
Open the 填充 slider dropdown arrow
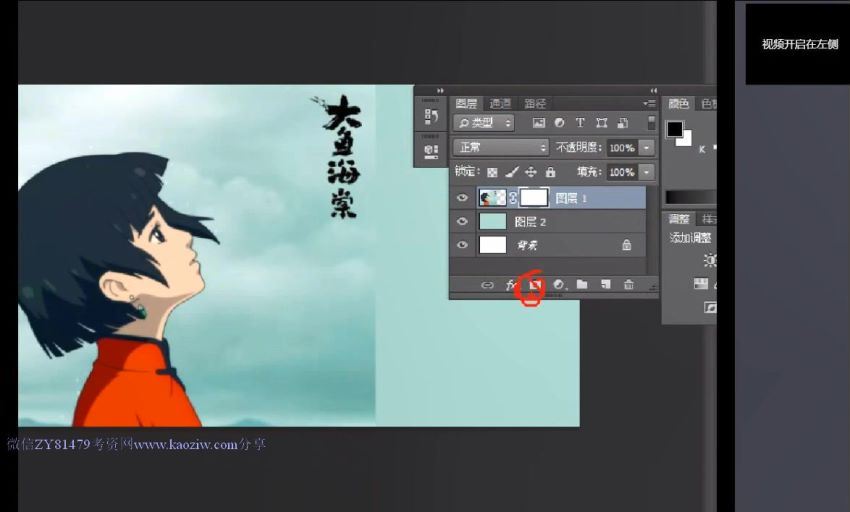click(647, 172)
